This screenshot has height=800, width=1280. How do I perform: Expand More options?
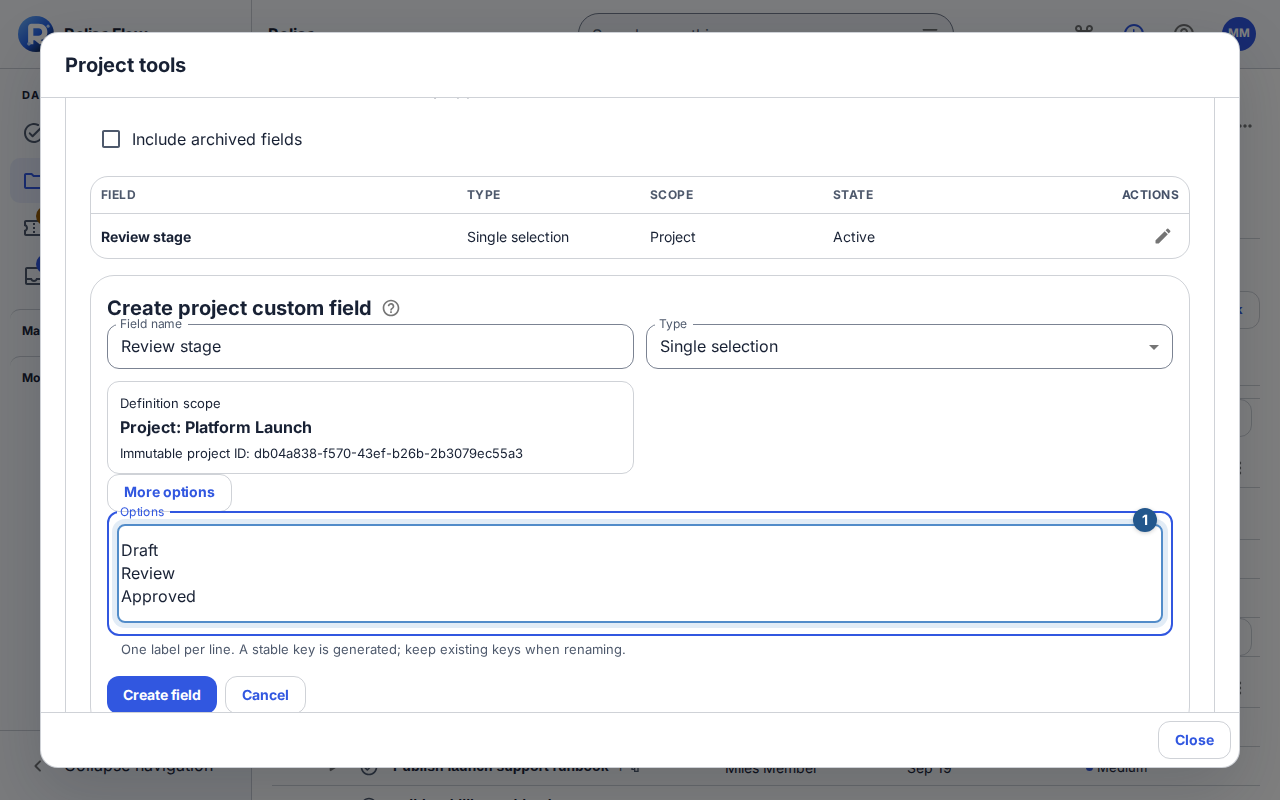(169, 492)
